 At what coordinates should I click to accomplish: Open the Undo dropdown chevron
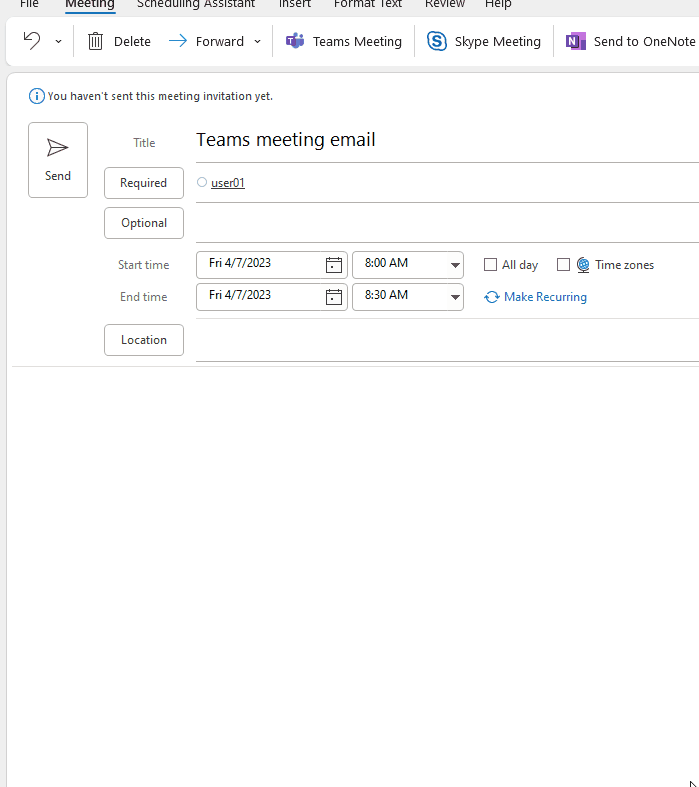(x=58, y=42)
